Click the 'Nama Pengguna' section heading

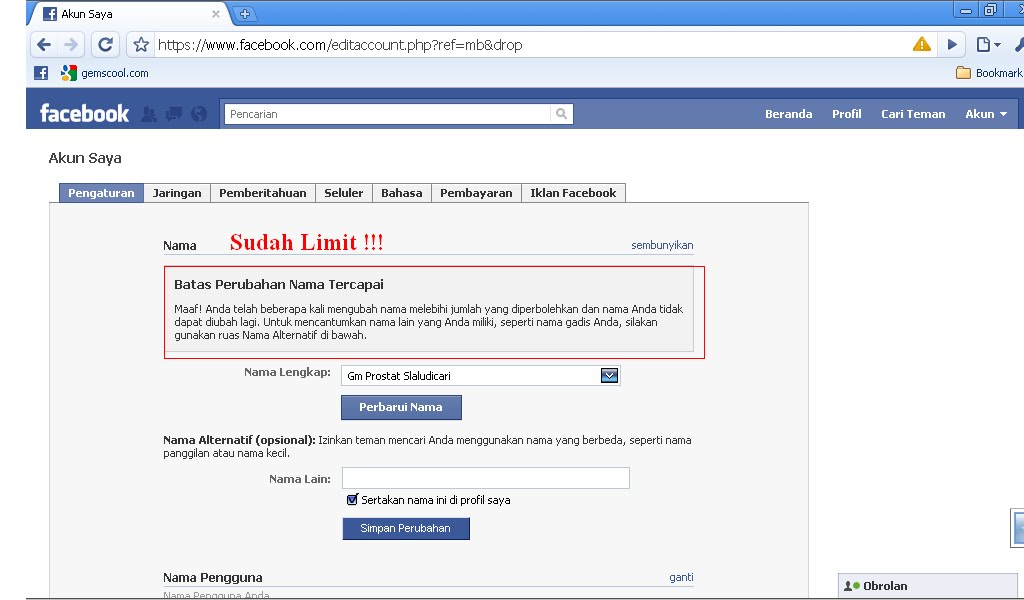pos(213,577)
